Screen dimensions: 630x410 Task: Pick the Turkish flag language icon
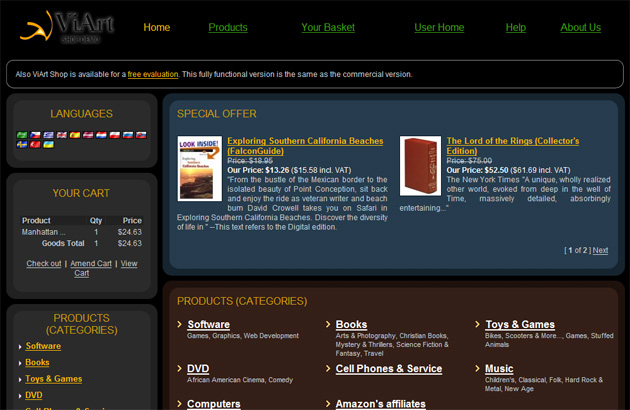point(35,144)
